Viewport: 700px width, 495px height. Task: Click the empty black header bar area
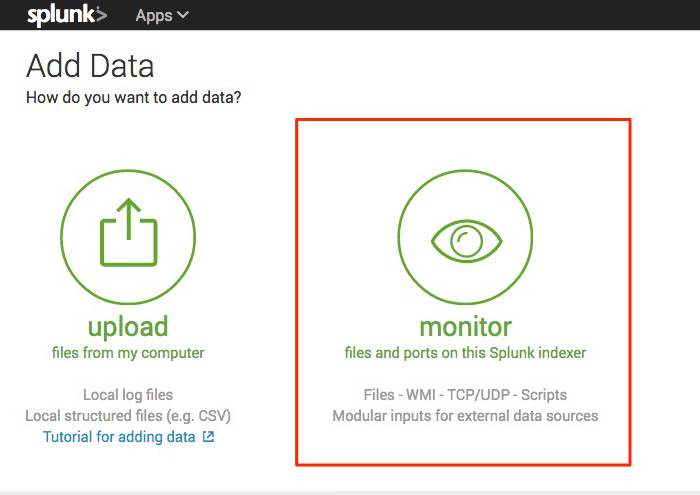450,15
